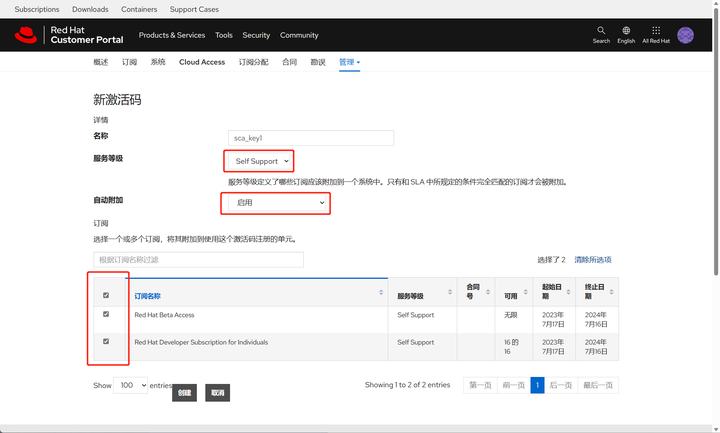This screenshot has width=720, height=433.
Task: Sort by 合同号 column arrows
Action: tap(488, 292)
